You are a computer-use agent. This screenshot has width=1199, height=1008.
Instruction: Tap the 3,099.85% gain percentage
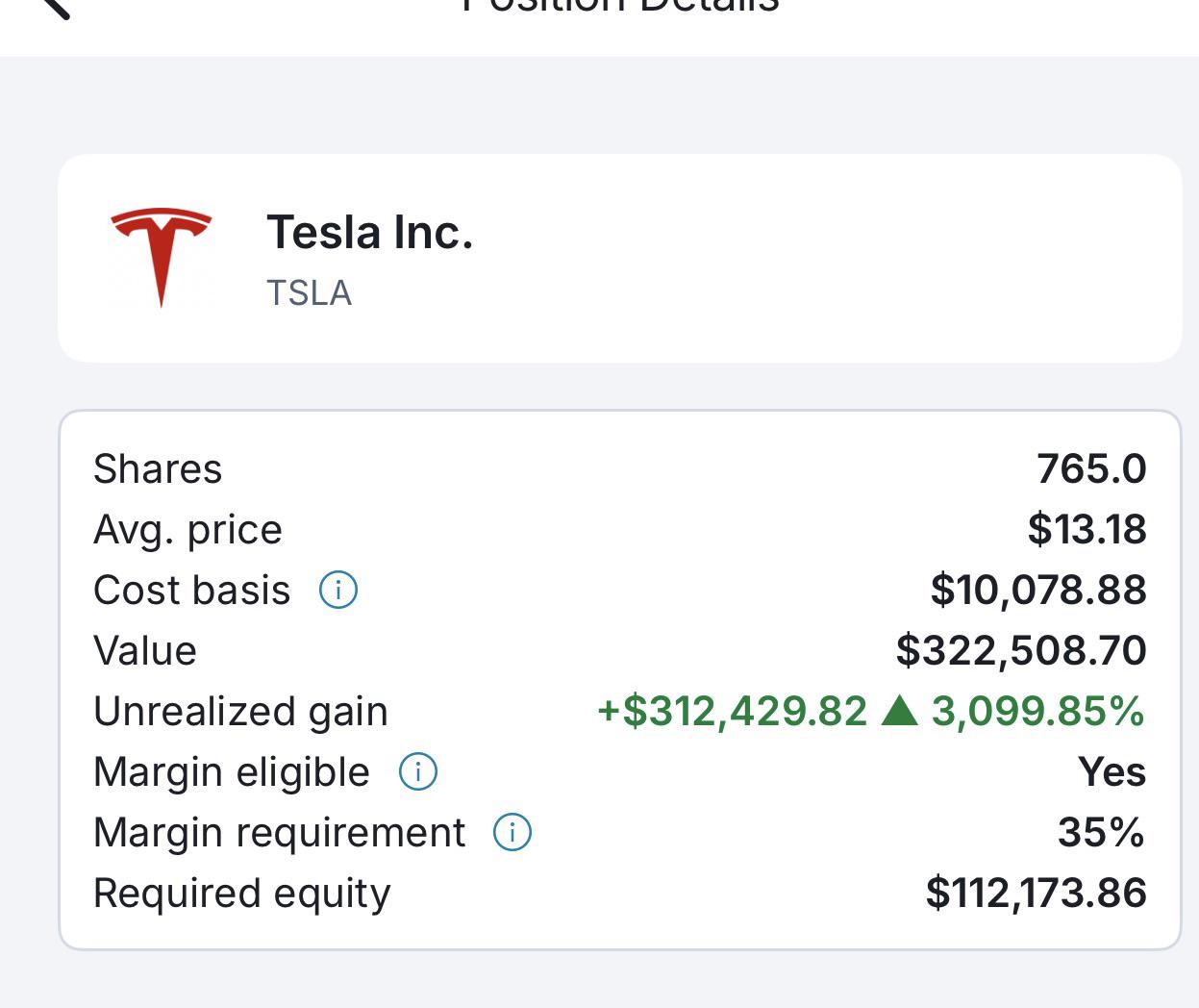click(x=1038, y=711)
